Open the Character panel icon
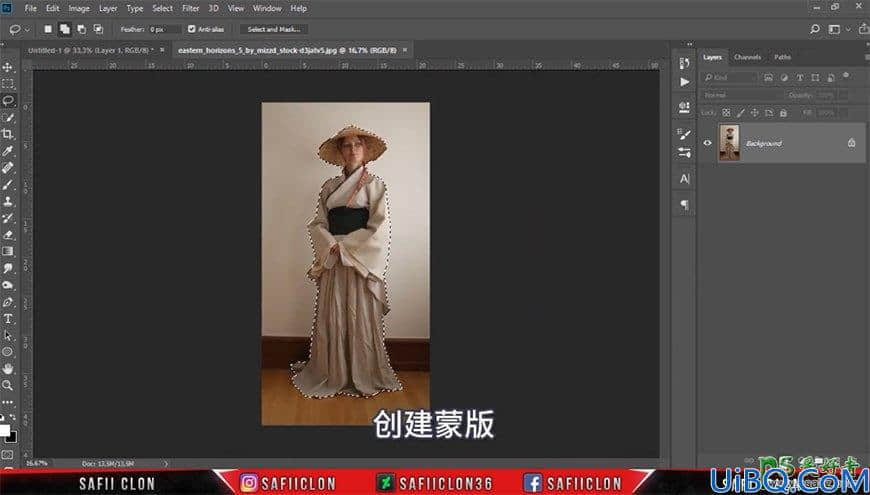 click(x=685, y=179)
